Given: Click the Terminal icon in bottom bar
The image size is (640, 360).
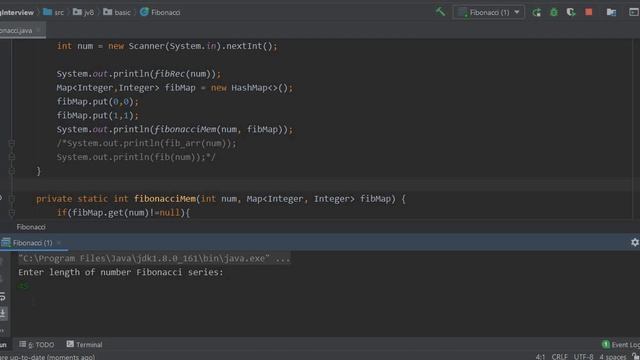Looking at the screenshot, I should coord(70,344).
